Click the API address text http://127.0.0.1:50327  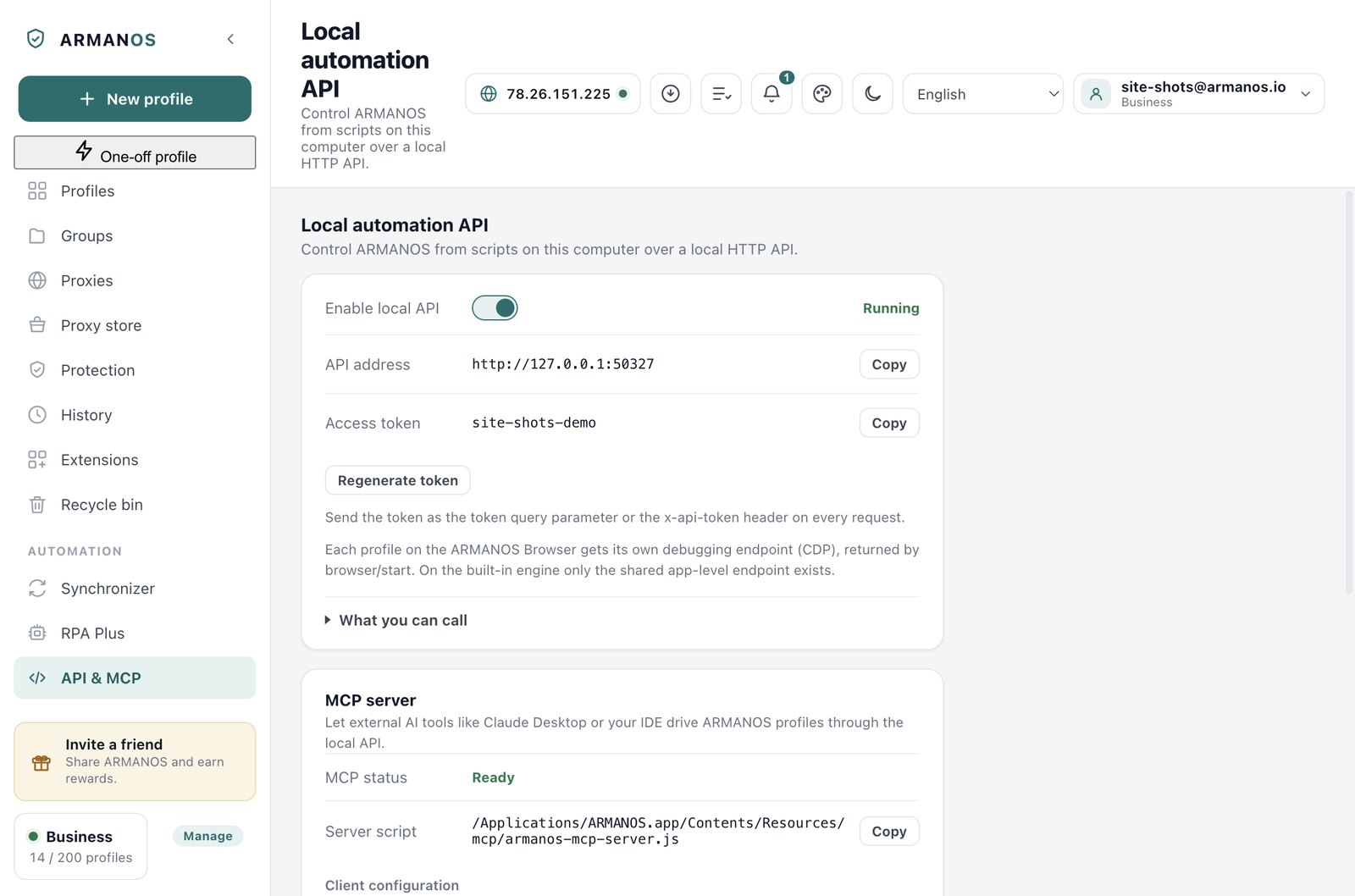[x=563, y=364]
